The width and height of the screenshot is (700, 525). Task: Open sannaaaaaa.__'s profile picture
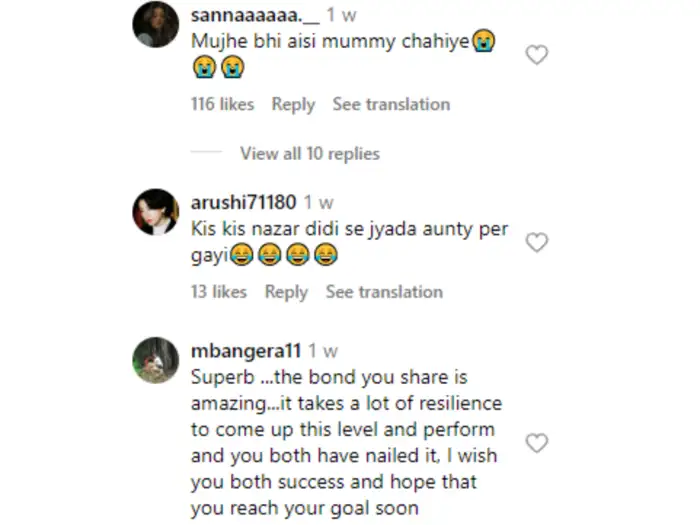[156, 25]
